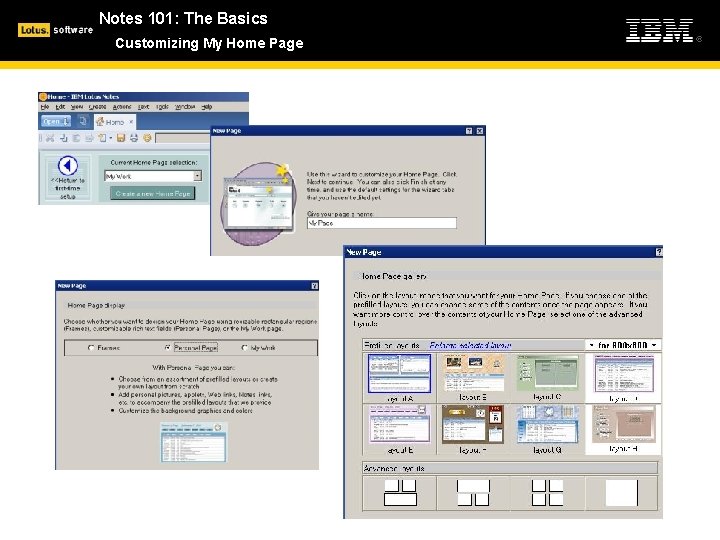Viewport: 720px width, 540px height.
Task: Choose two-over-one advanced layout icon
Action: coord(400,493)
